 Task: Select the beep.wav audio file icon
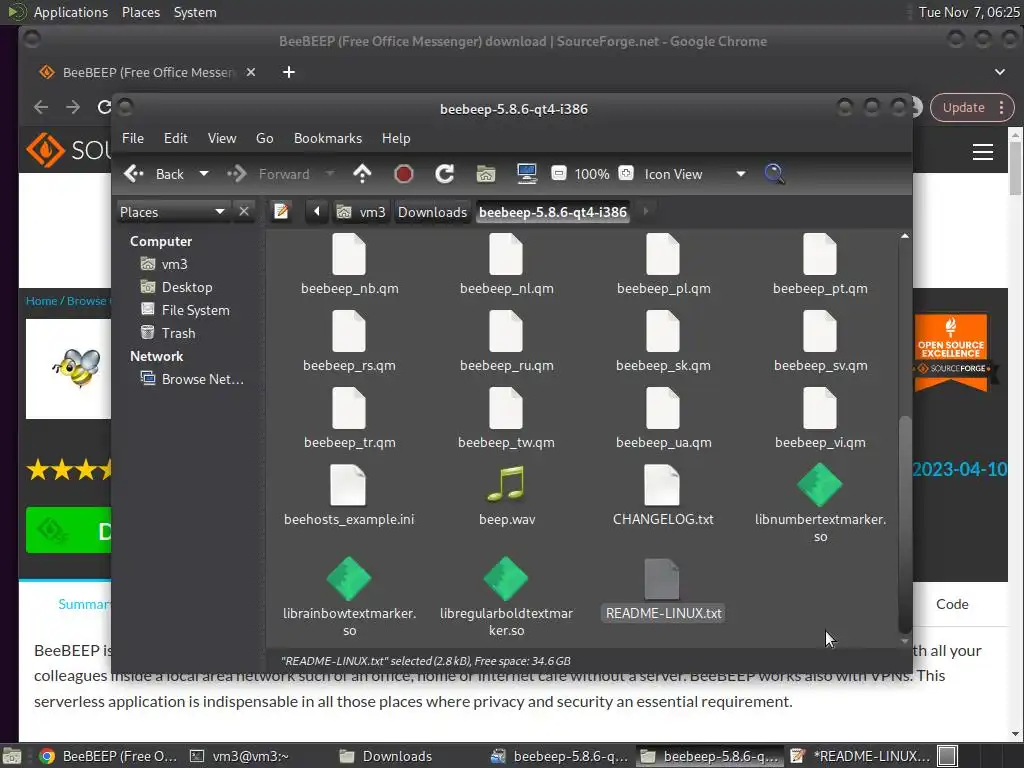(x=506, y=485)
